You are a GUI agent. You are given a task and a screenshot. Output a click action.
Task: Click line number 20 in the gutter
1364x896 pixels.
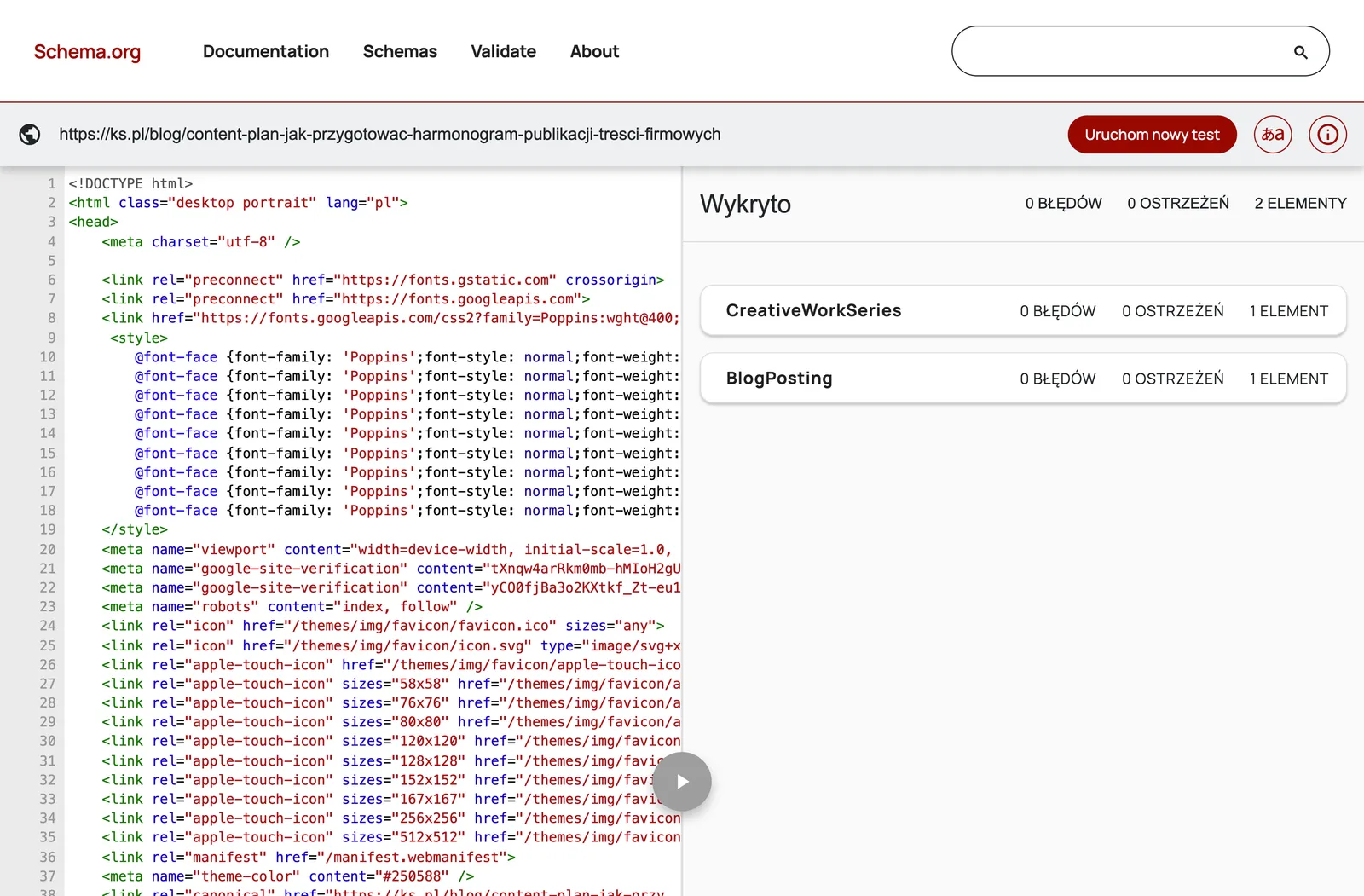[x=47, y=550]
